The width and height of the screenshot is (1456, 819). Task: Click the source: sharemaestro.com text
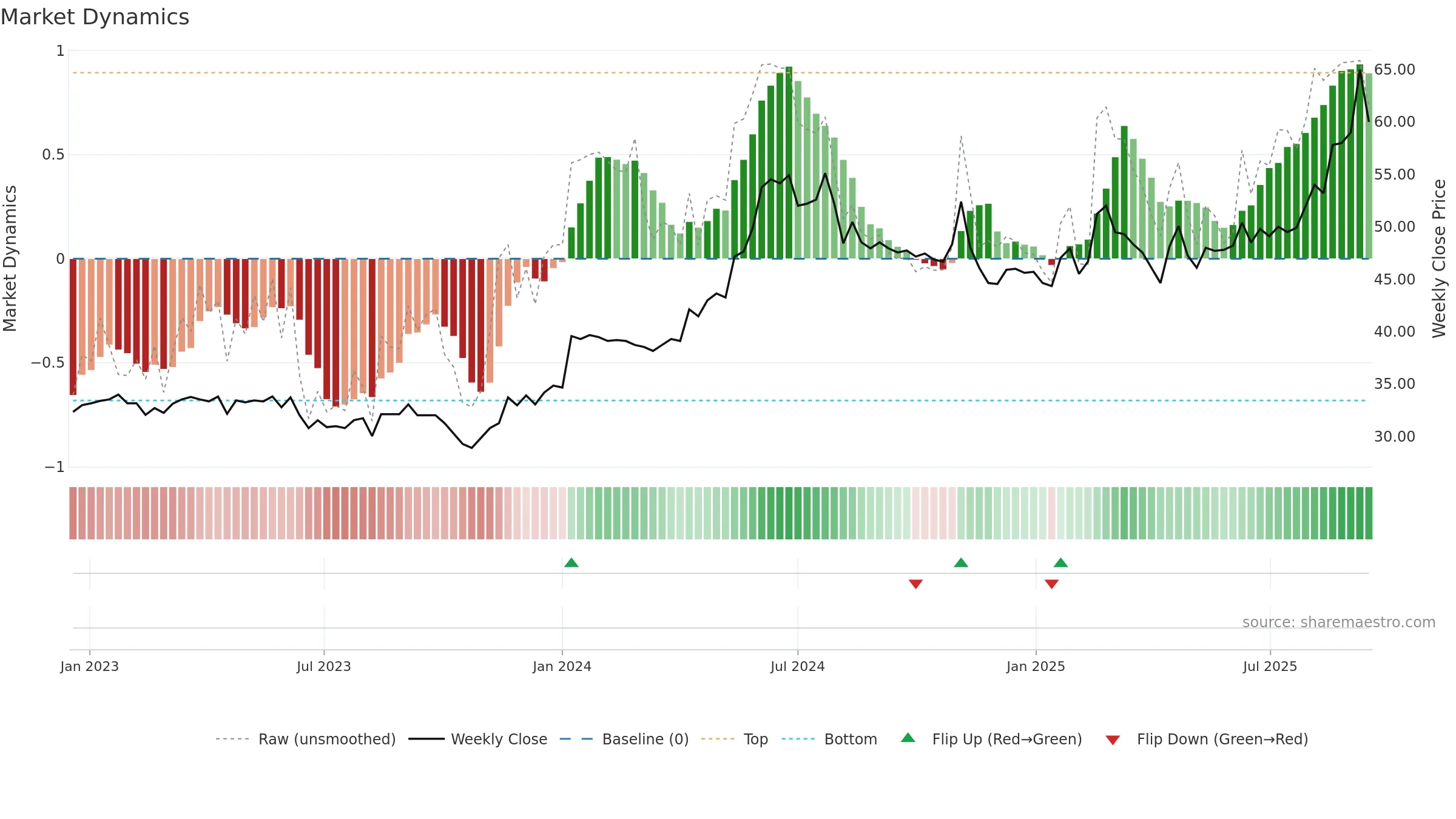(x=1339, y=622)
